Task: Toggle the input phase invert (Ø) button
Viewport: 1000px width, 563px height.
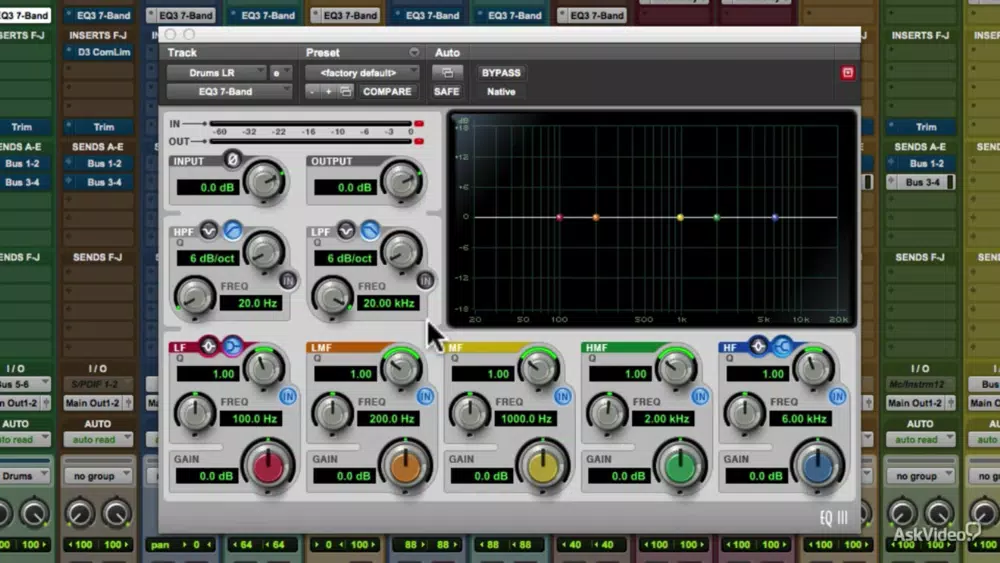Action: coord(233,159)
